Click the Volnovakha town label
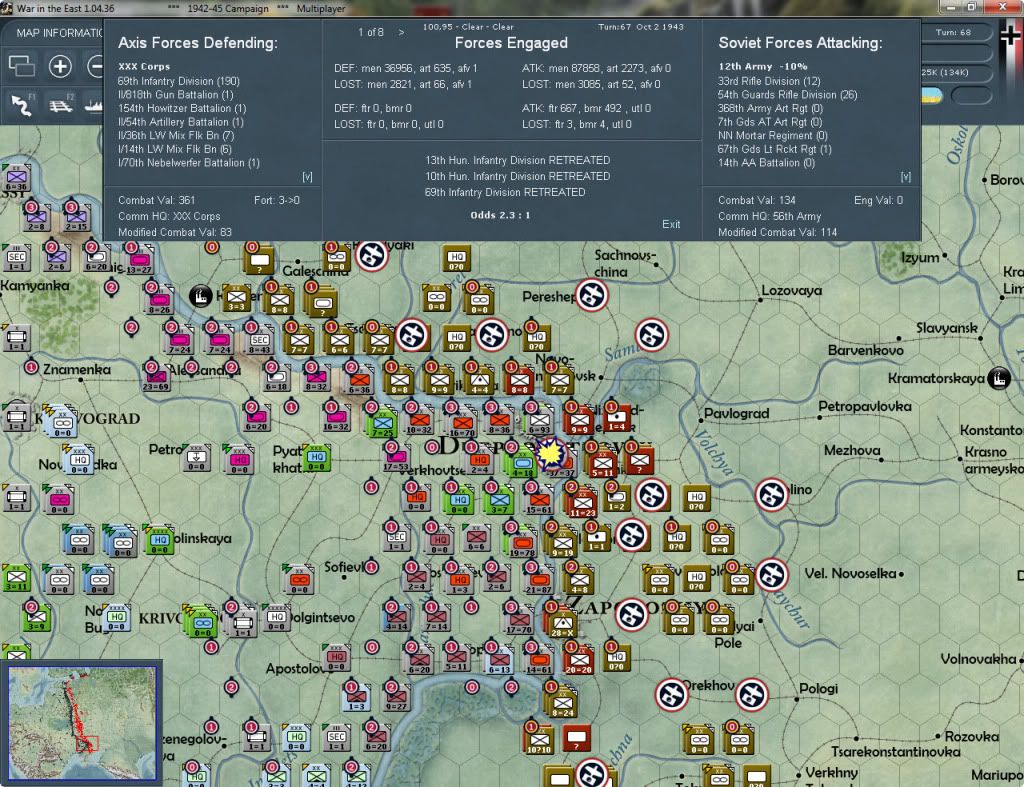The width and height of the screenshot is (1024, 787). [x=978, y=659]
